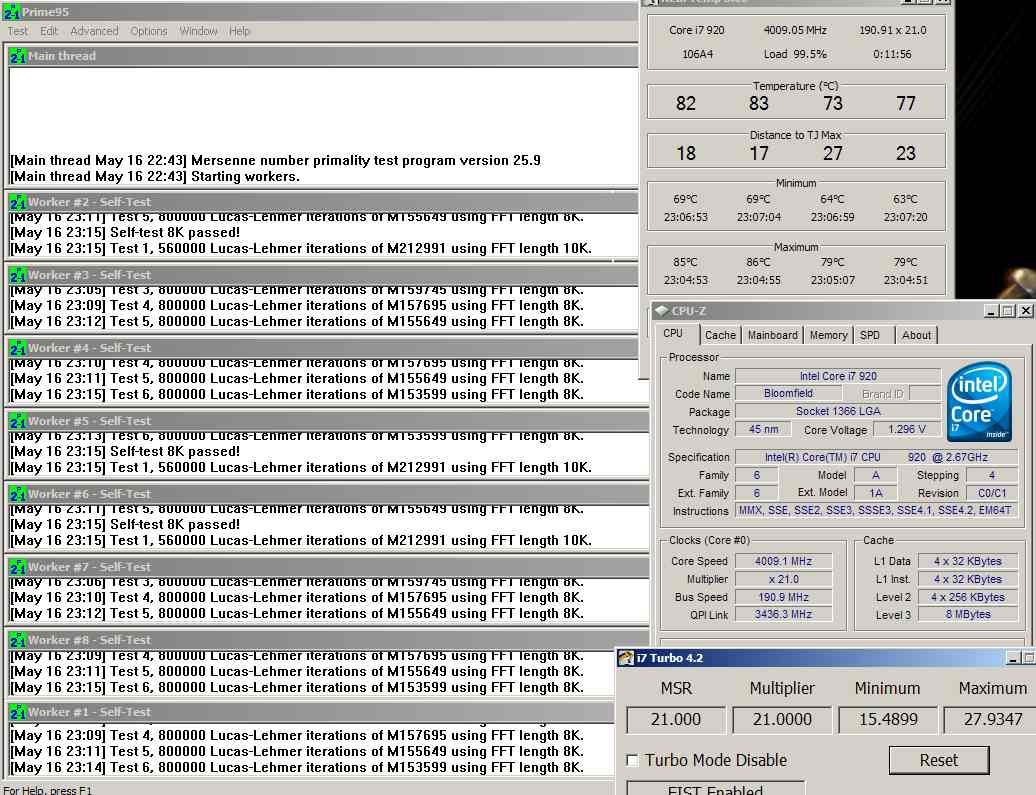Open the Edit menu in Prime95
This screenshot has height=795, width=1036.
[49, 31]
